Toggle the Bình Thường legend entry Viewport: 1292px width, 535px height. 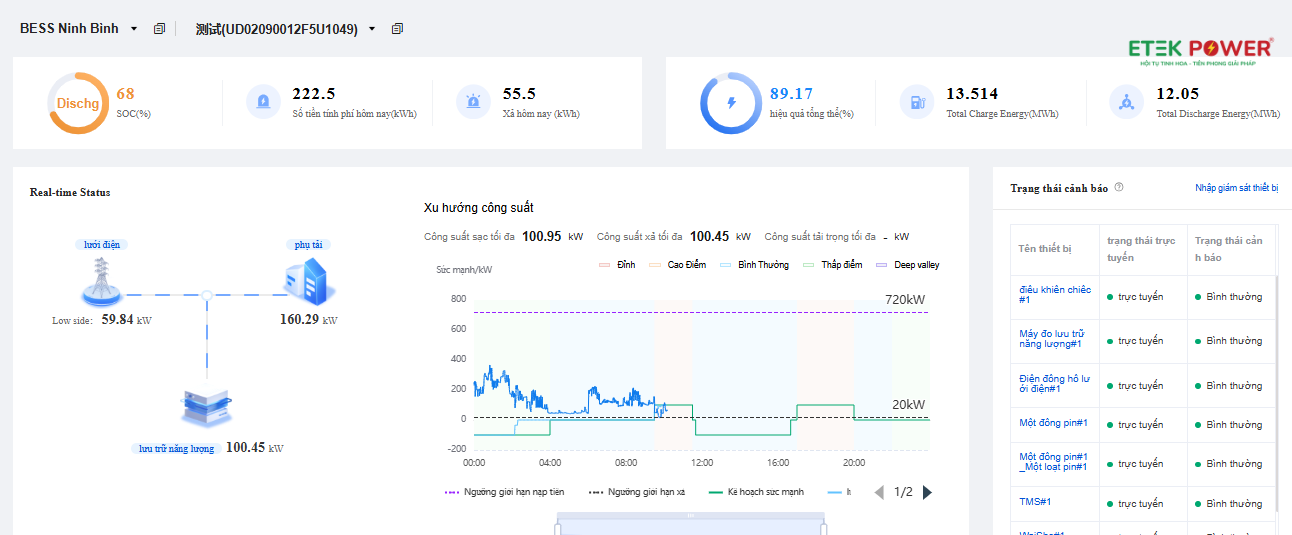[754, 265]
